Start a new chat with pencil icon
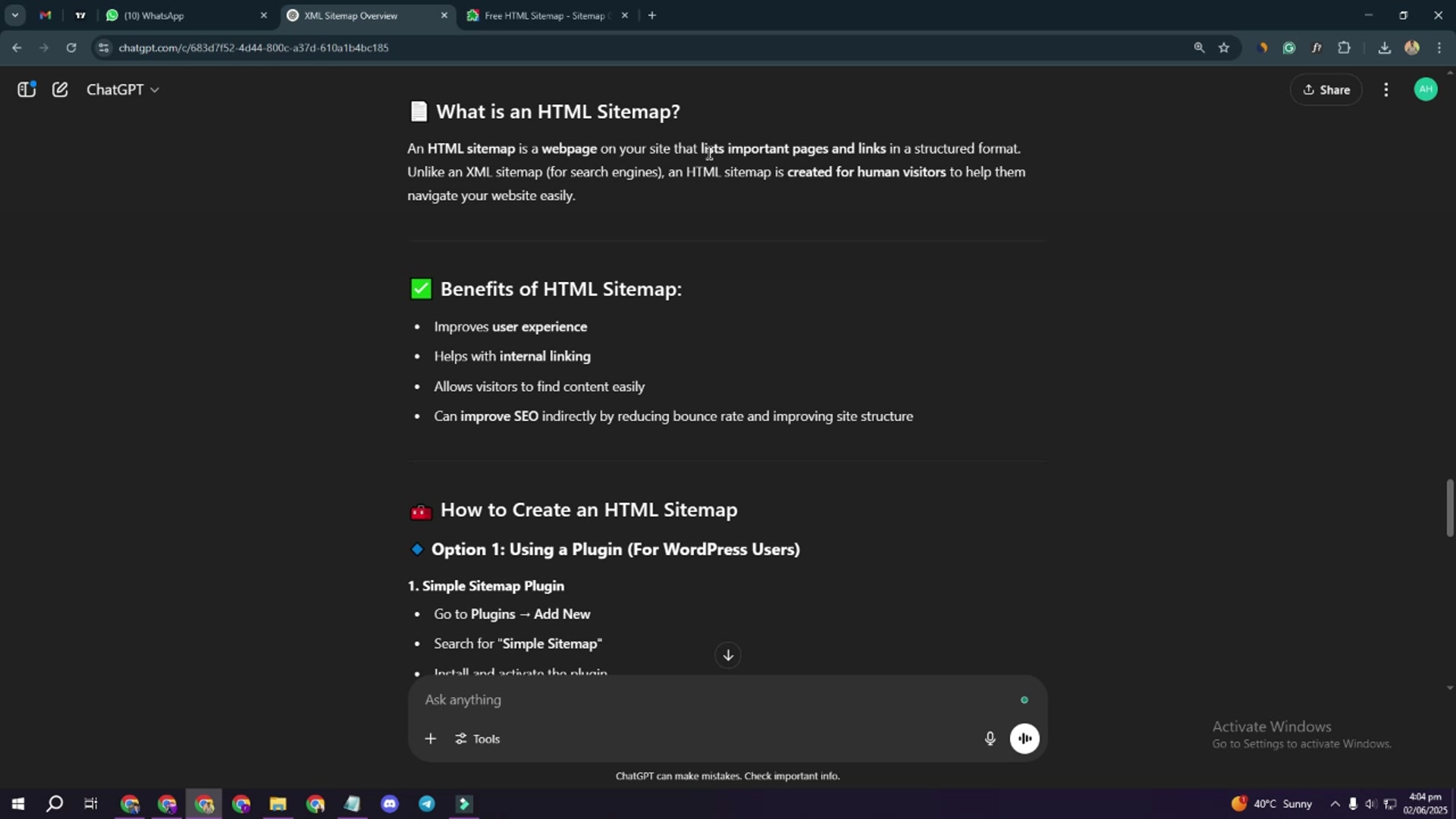The width and height of the screenshot is (1456, 819). tap(60, 89)
